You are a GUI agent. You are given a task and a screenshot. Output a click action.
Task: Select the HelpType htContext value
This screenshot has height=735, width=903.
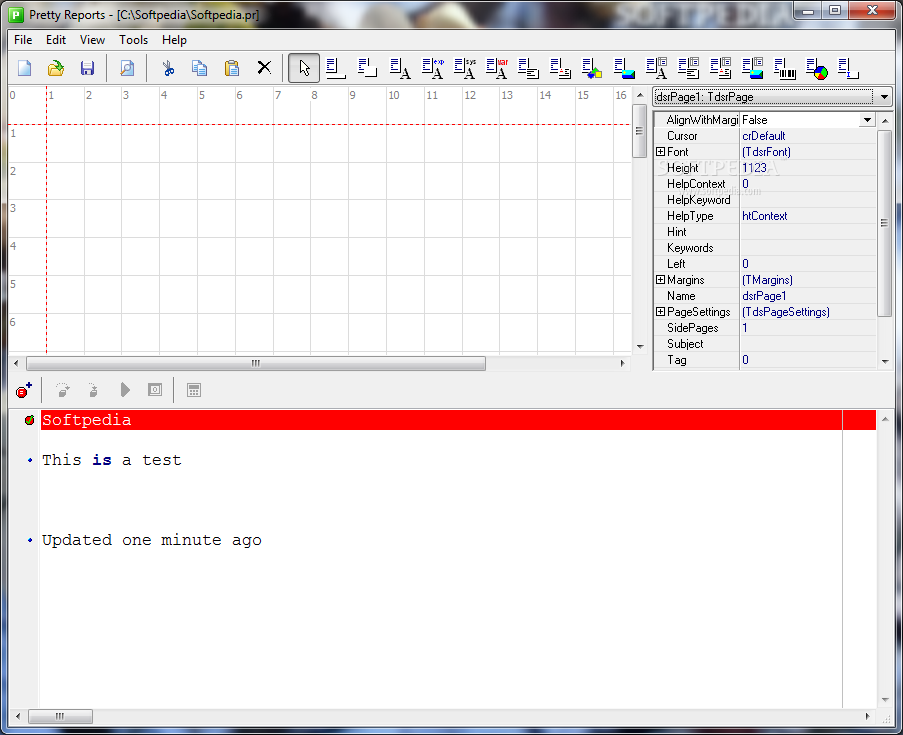tap(807, 216)
